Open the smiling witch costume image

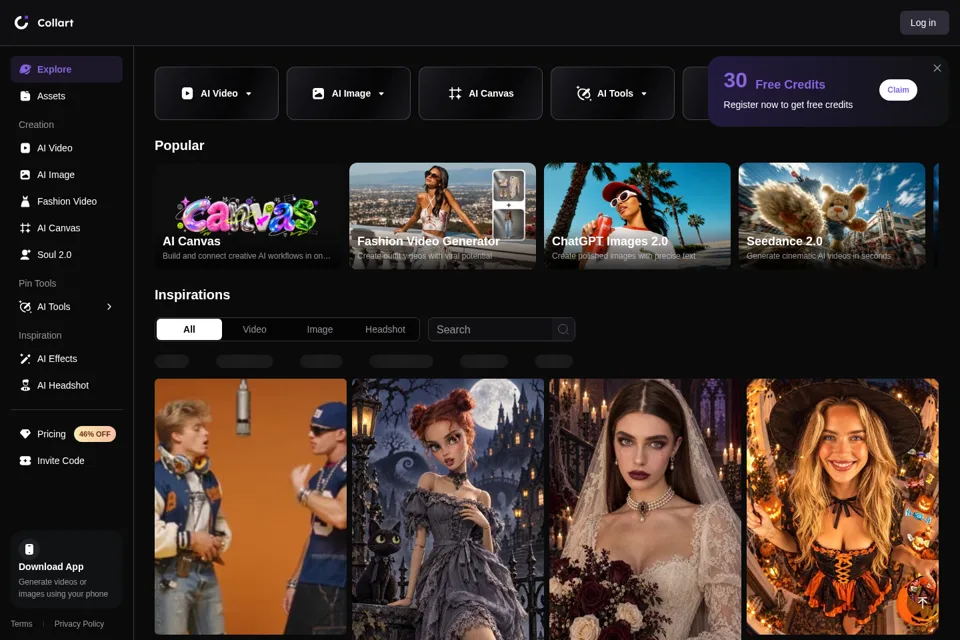(842, 506)
